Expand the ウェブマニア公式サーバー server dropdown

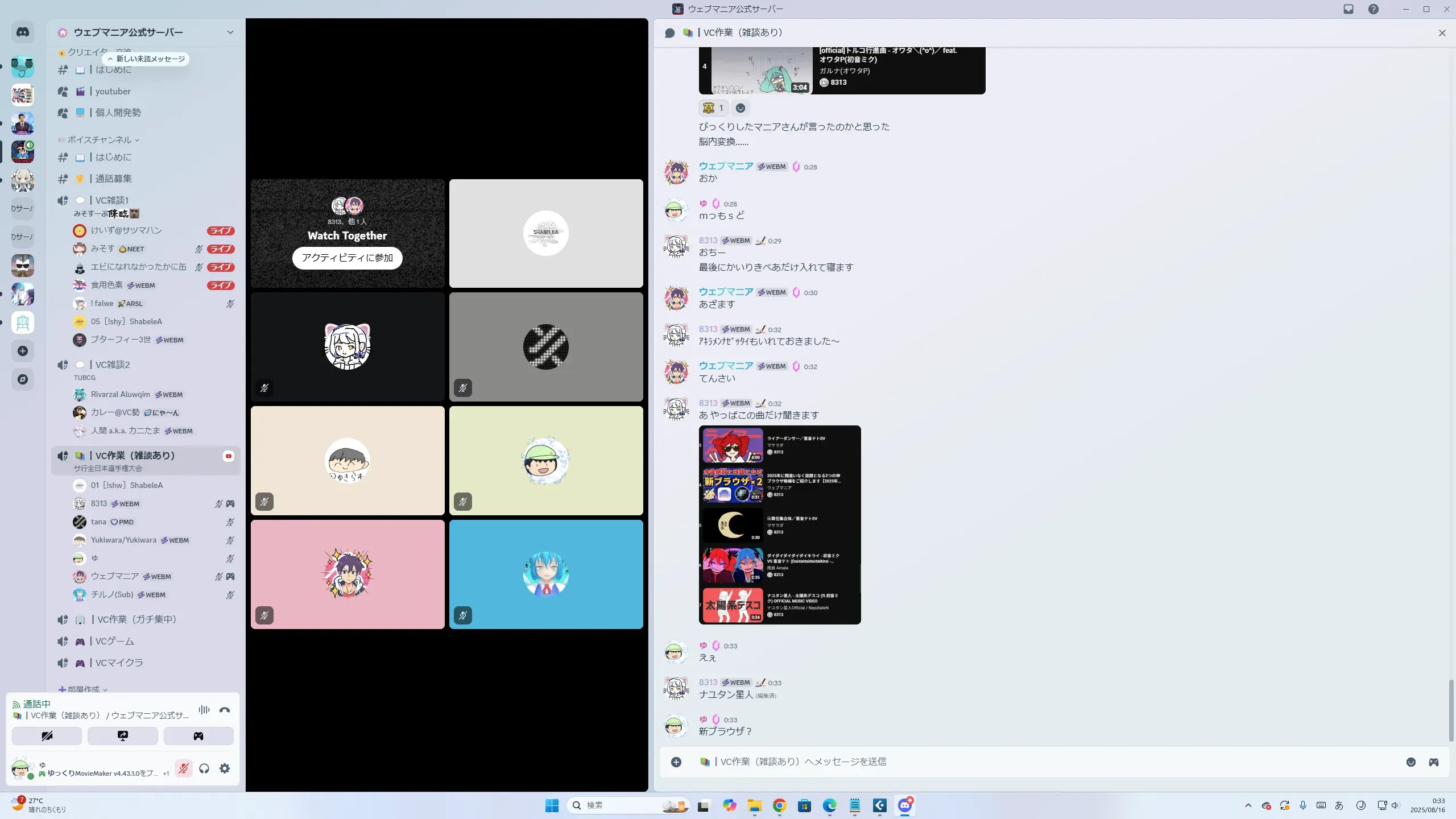point(230,32)
